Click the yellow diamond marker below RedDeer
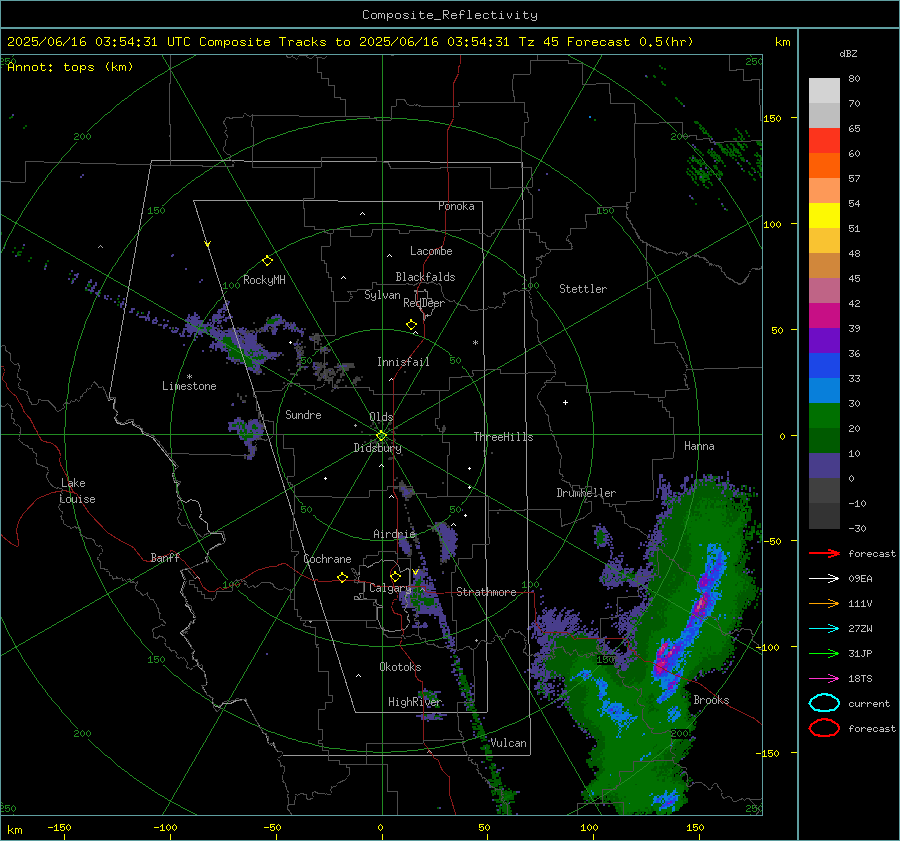The height and width of the screenshot is (841, 900). coord(411,325)
